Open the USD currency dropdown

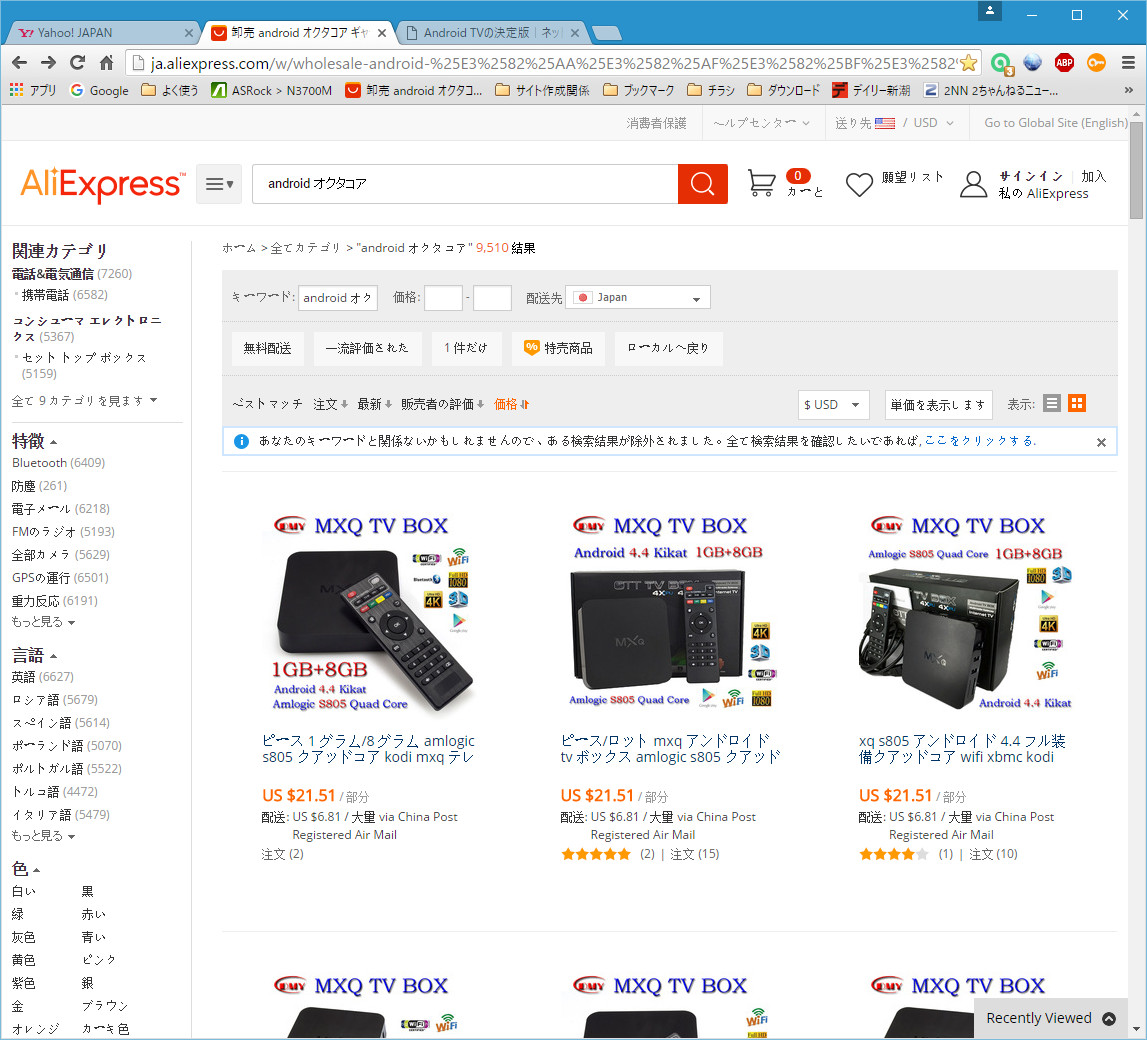tap(834, 404)
